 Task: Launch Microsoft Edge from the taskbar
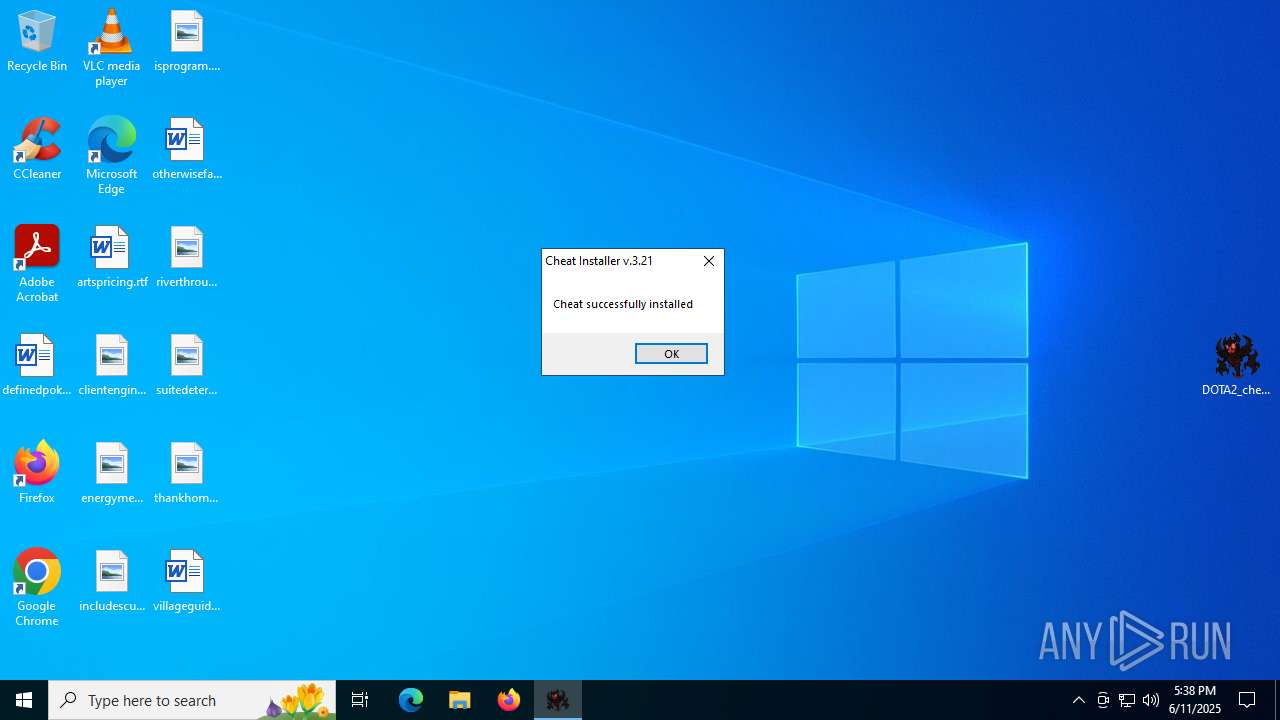click(x=411, y=700)
